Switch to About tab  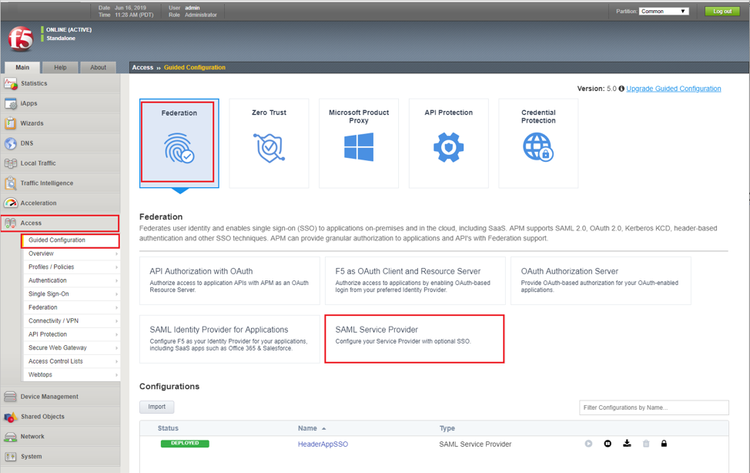click(x=98, y=67)
